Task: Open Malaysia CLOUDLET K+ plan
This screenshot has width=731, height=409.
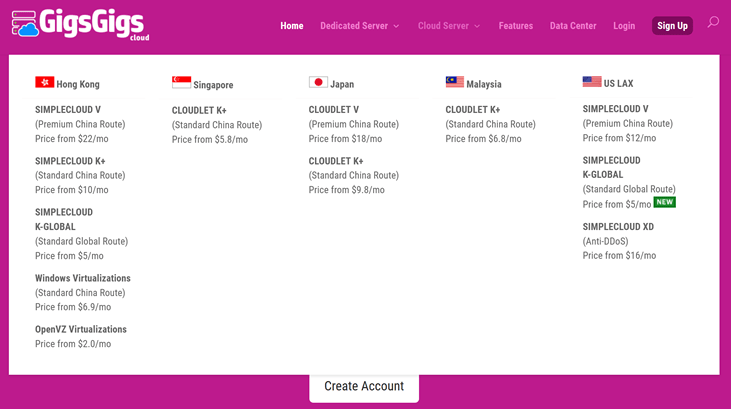Action: click(473, 110)
